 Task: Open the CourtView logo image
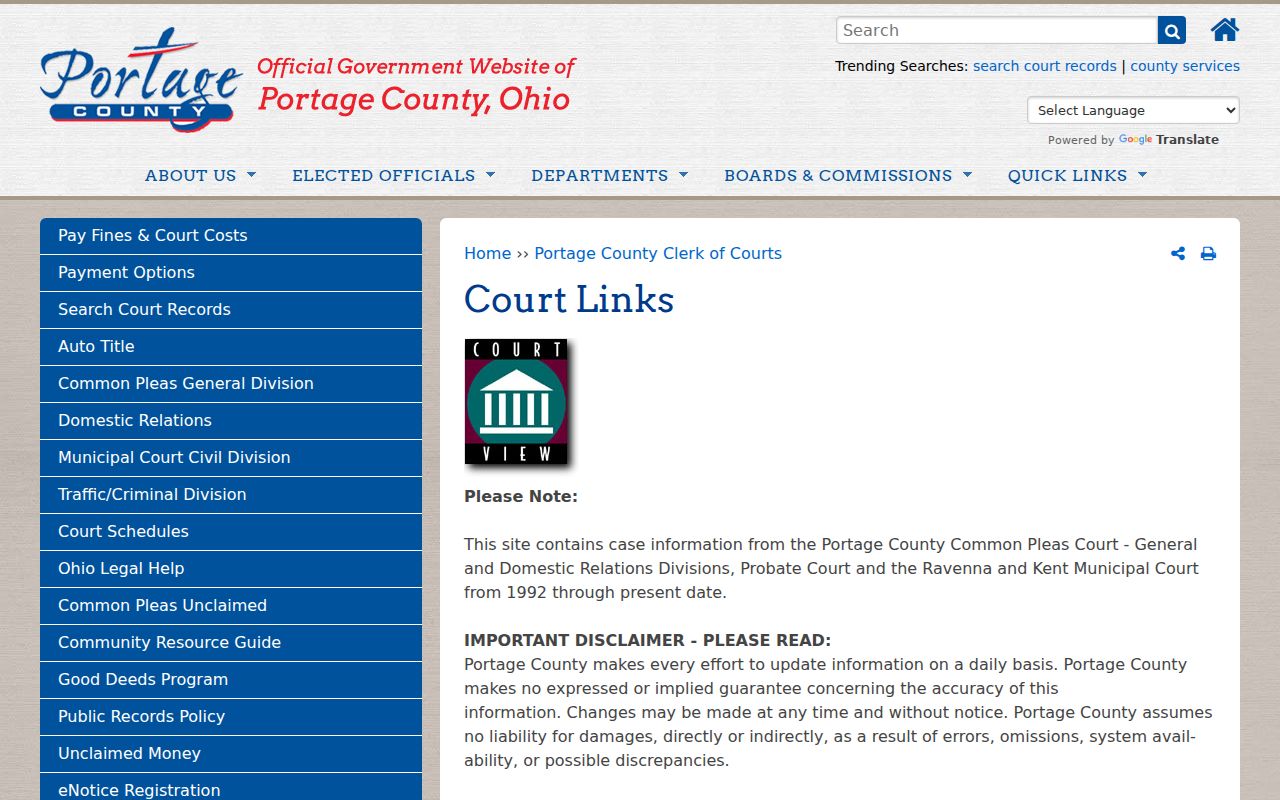point(519,404)
